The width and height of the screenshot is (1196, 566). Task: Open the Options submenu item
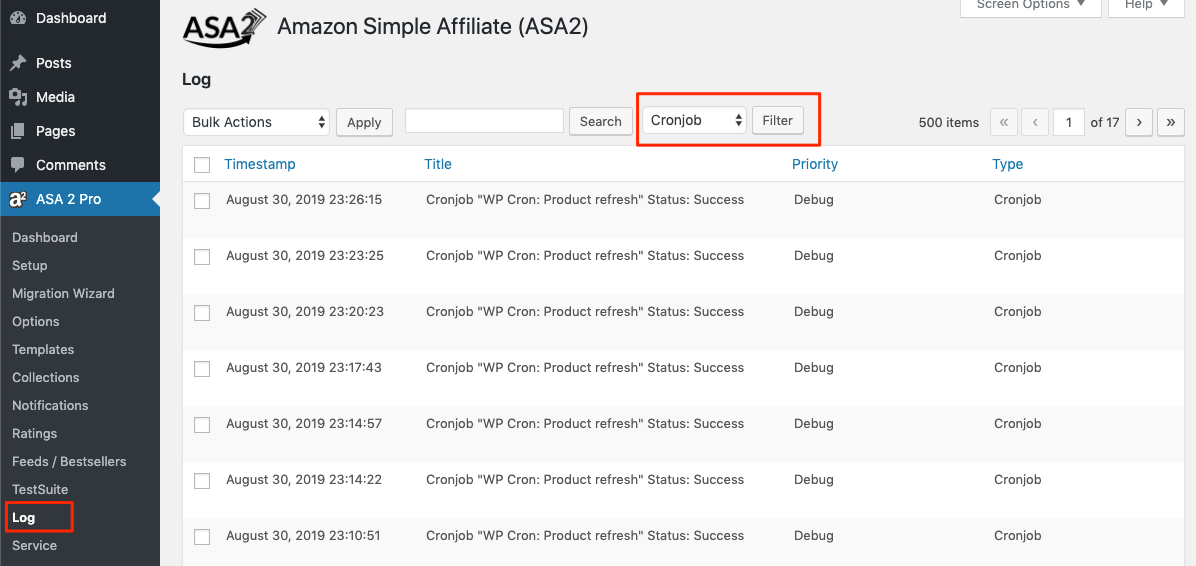point(36,322)
